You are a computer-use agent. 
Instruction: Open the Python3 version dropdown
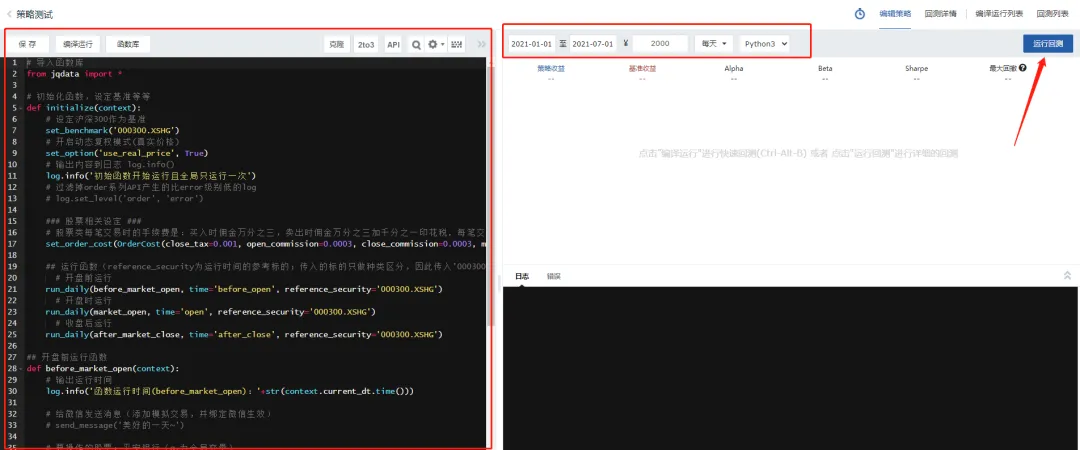(765, 43)
